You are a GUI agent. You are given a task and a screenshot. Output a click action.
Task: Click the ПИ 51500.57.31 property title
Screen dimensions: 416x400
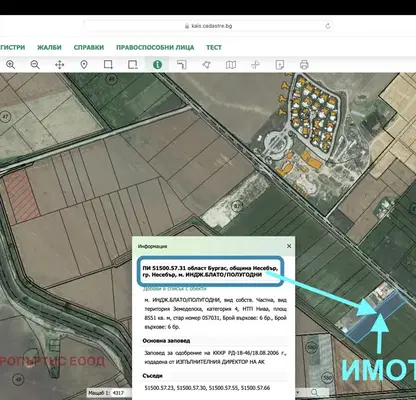(x=210, y=271)
